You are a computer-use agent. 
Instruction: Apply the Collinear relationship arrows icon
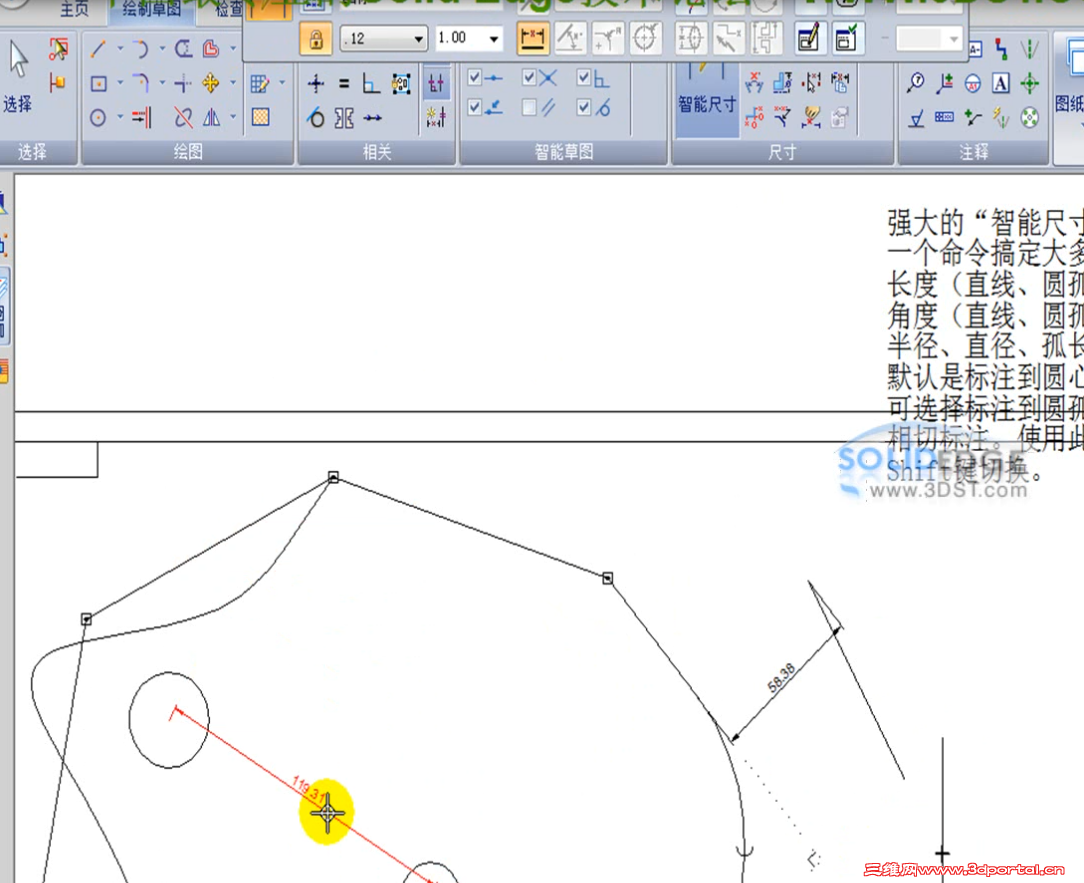(x=373, y=118)
